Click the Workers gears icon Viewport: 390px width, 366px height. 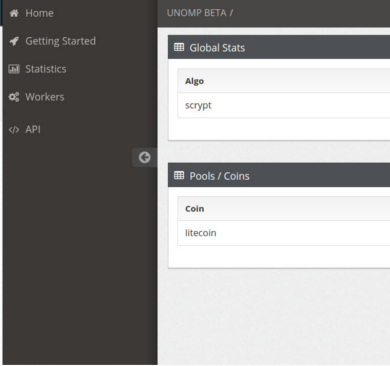[x=14, y=97]
